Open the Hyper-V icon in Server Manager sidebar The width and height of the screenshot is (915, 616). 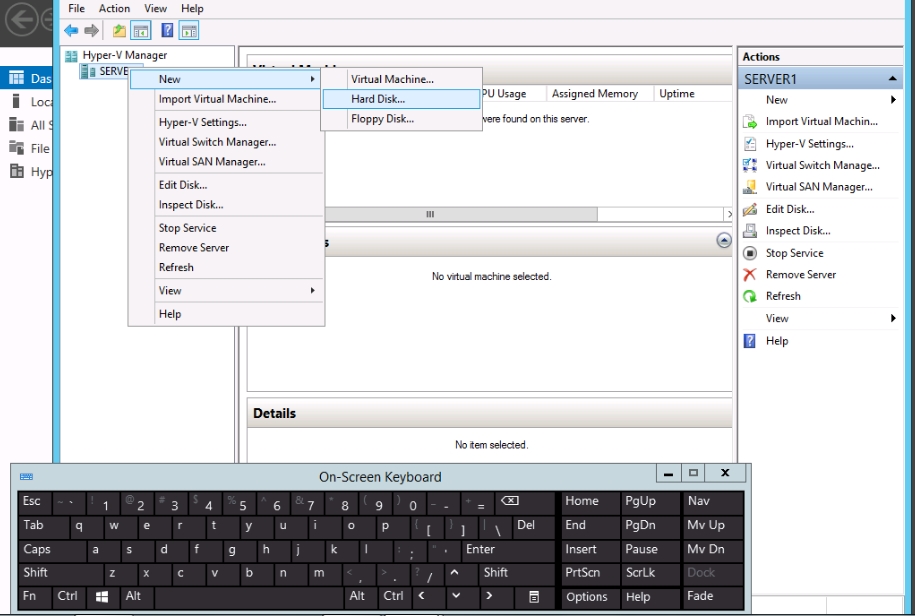tap(16, 172)
